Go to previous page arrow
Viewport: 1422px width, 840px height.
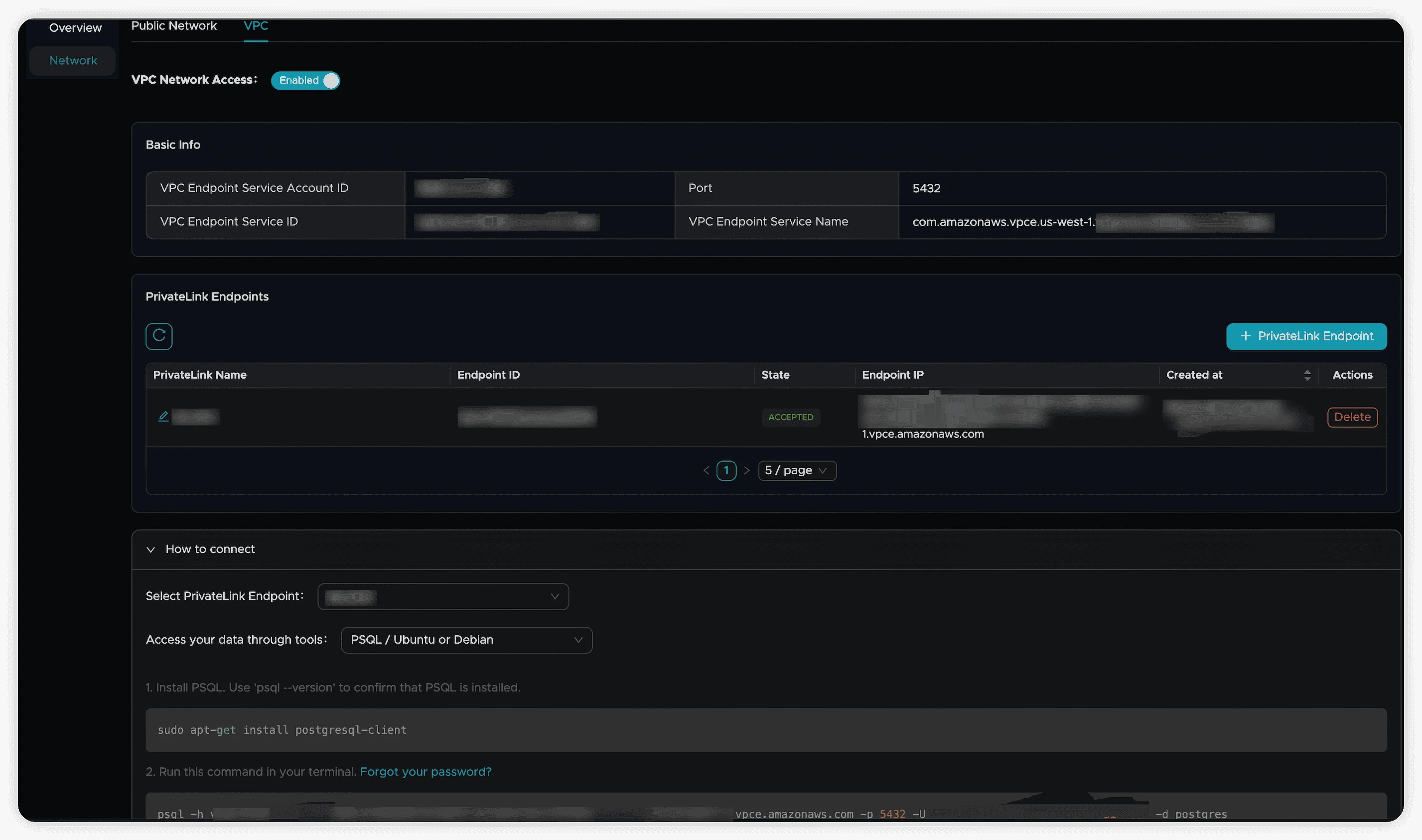pyautogui.click(x=706, y=470)
